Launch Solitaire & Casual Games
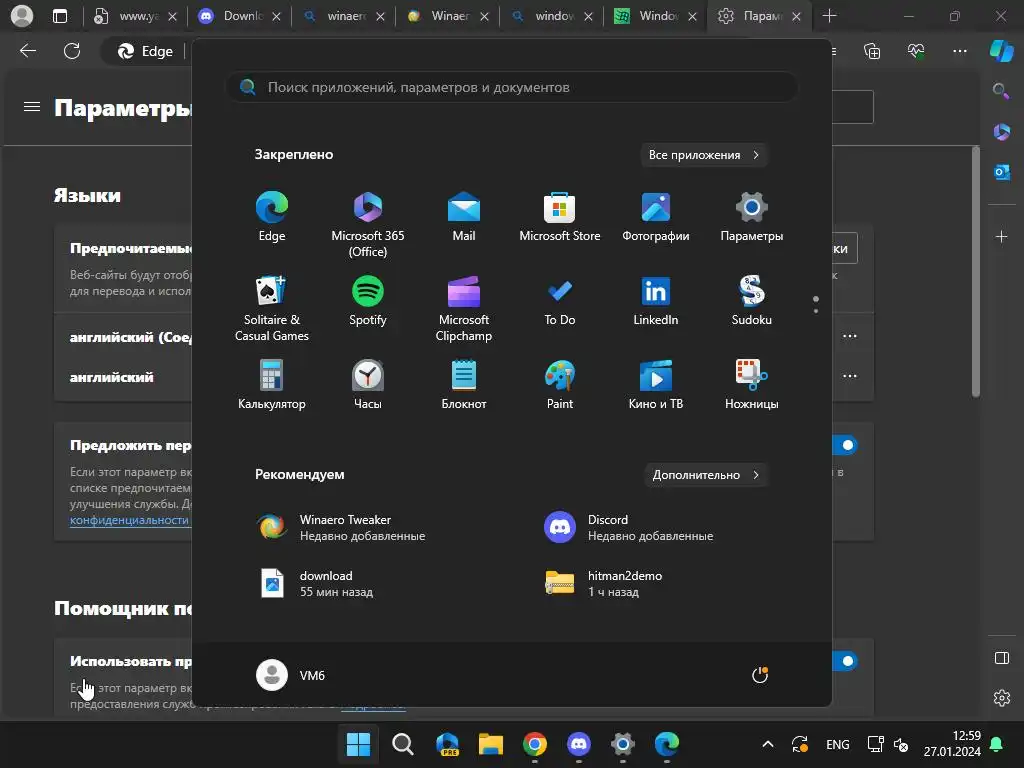Viewport: 1024px width, 768px height. coord(272,308)
